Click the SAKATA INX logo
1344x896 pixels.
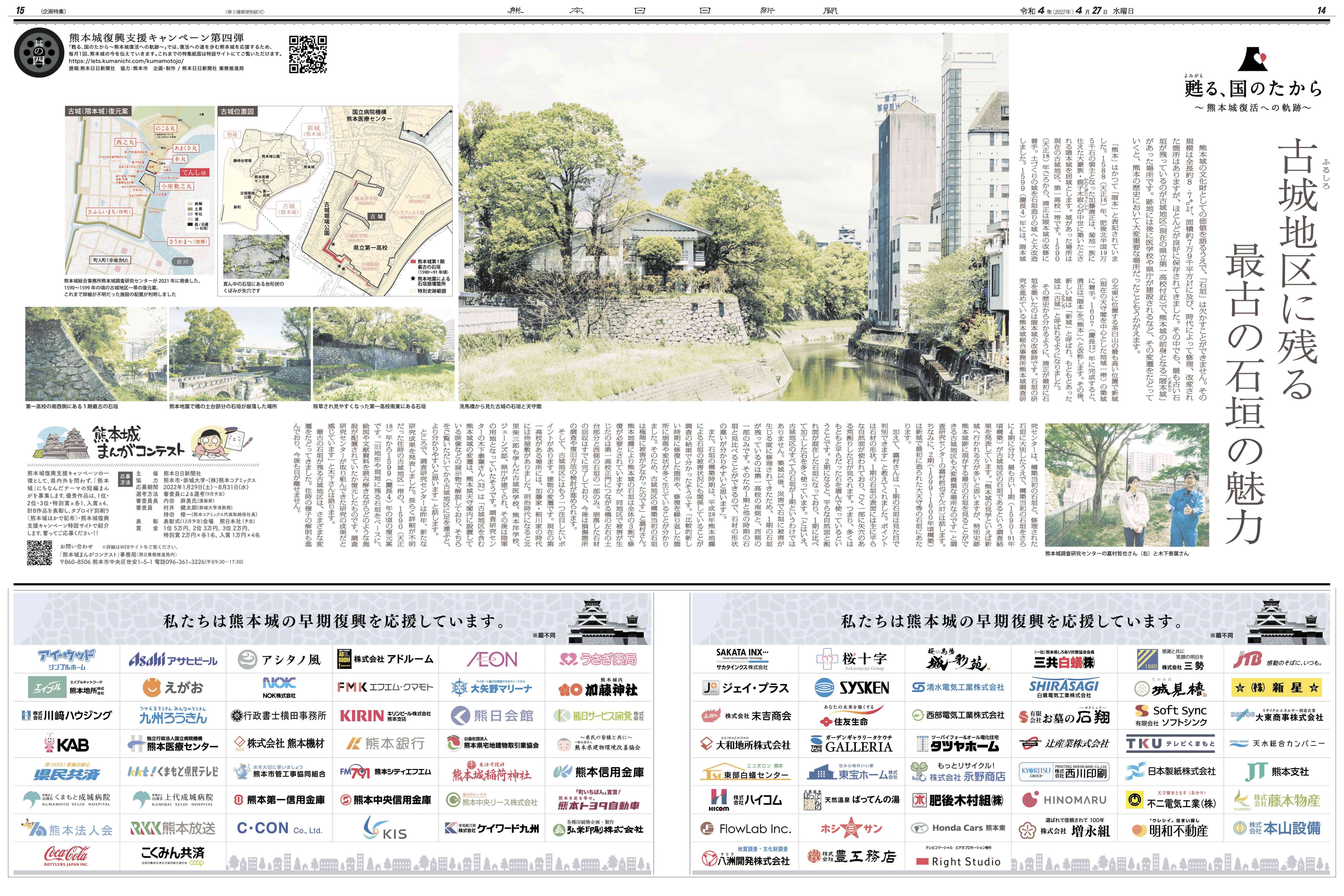coord(742,659)
